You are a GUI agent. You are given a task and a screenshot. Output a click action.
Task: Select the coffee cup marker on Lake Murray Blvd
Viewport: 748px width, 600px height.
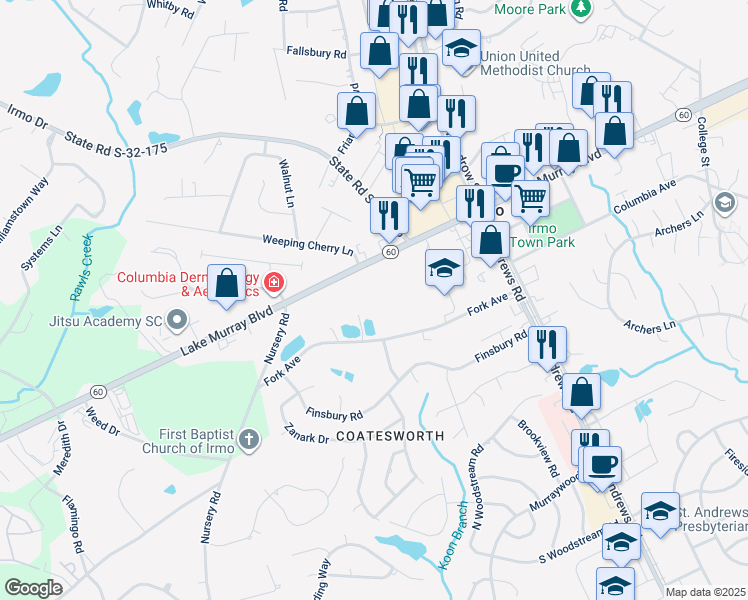pyautogui.click(x=506, y=176)
